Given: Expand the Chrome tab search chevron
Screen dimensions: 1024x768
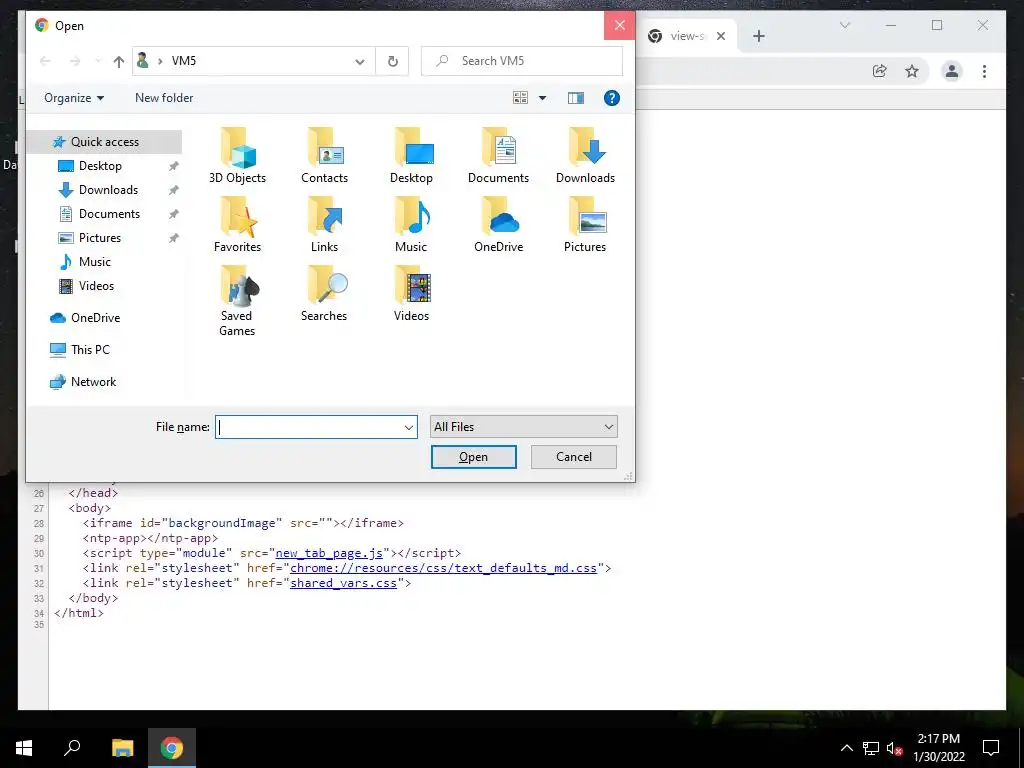Looking at the screenshot, I should click(844, 25).
